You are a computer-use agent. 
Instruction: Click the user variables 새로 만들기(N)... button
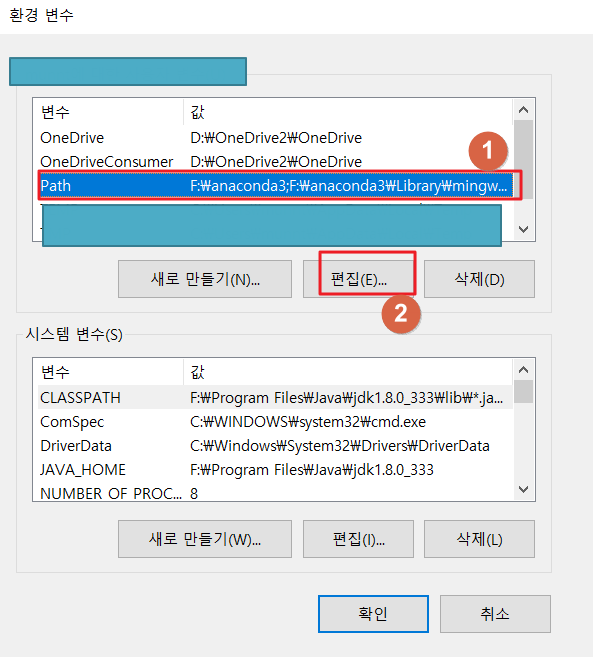pos(205,279)
